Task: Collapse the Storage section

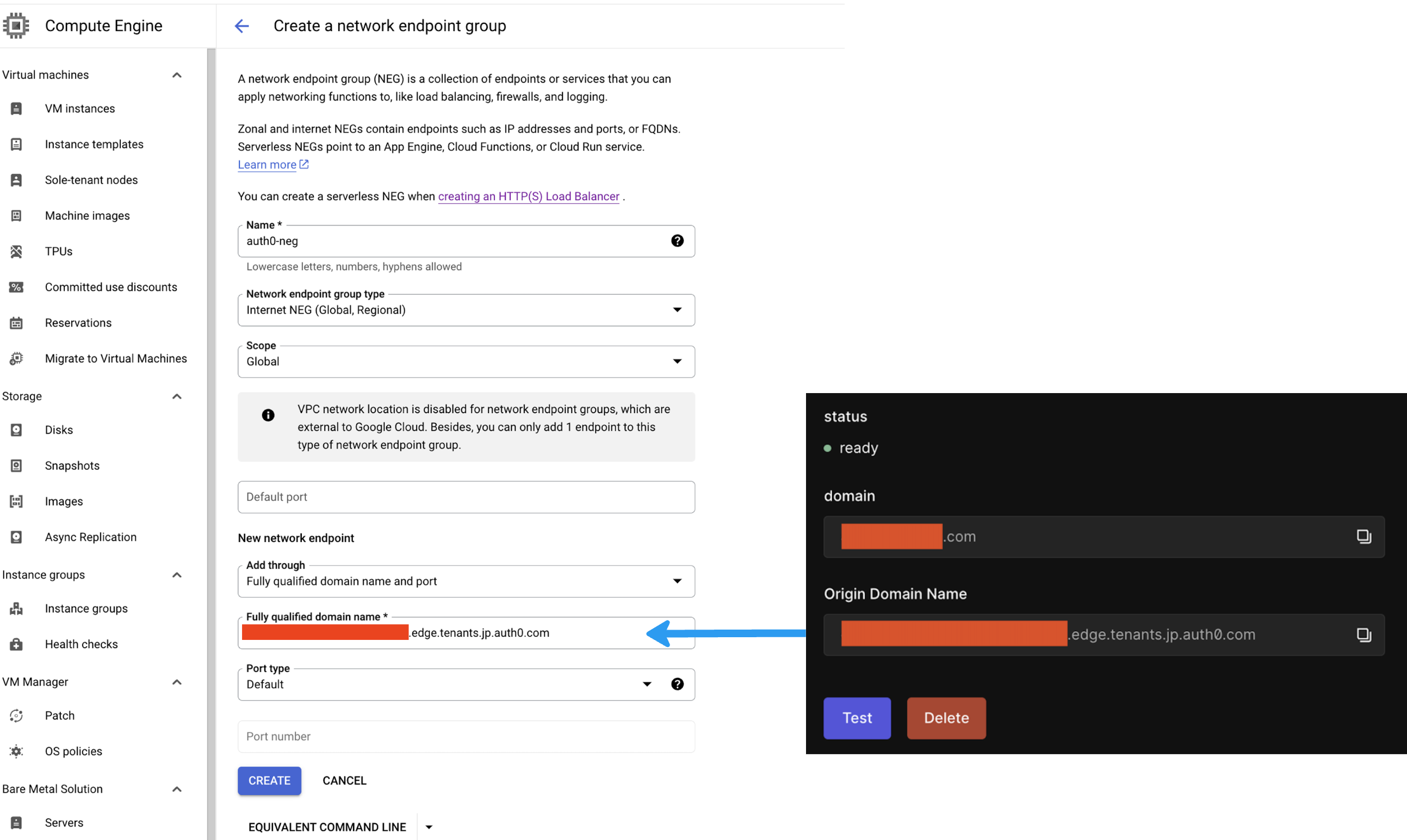Action: (177, 396)
